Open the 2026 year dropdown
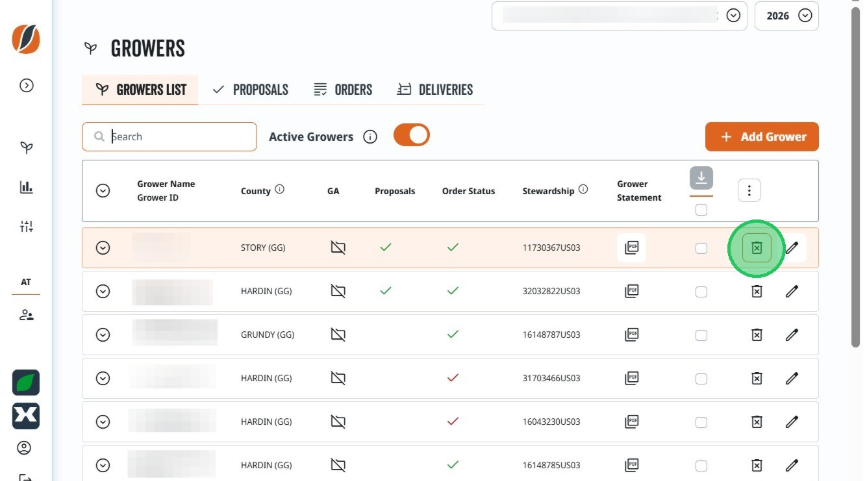The height and width of the screenshot is (481, 864). (786, 15)
